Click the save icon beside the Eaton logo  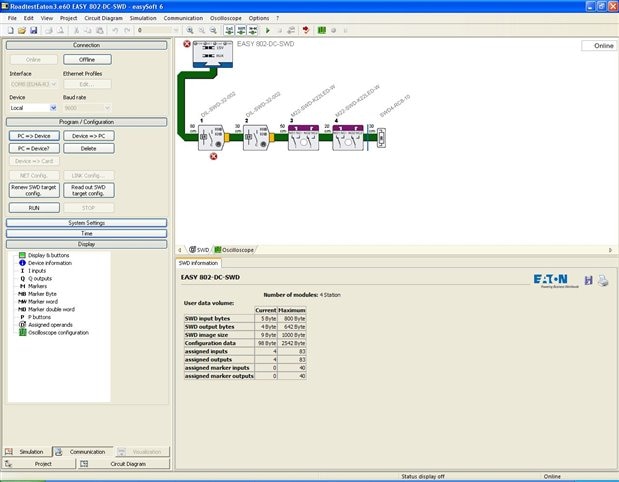pos(588,281)
